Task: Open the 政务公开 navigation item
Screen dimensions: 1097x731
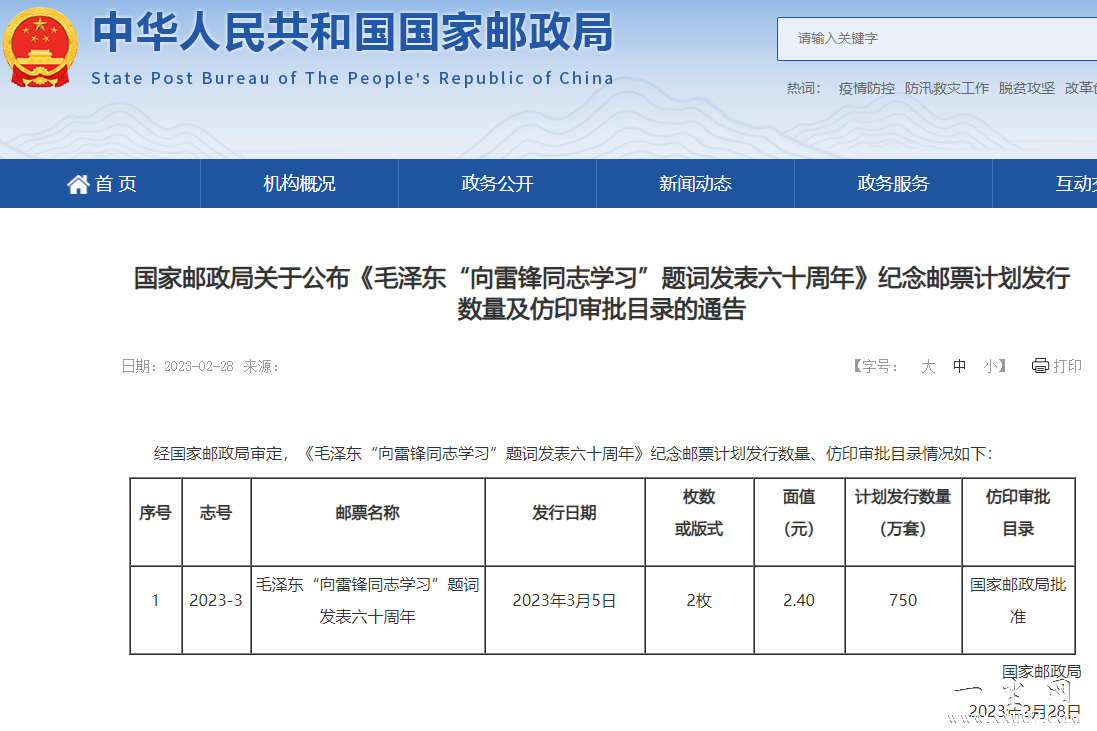Action: [x=497, y=184]
